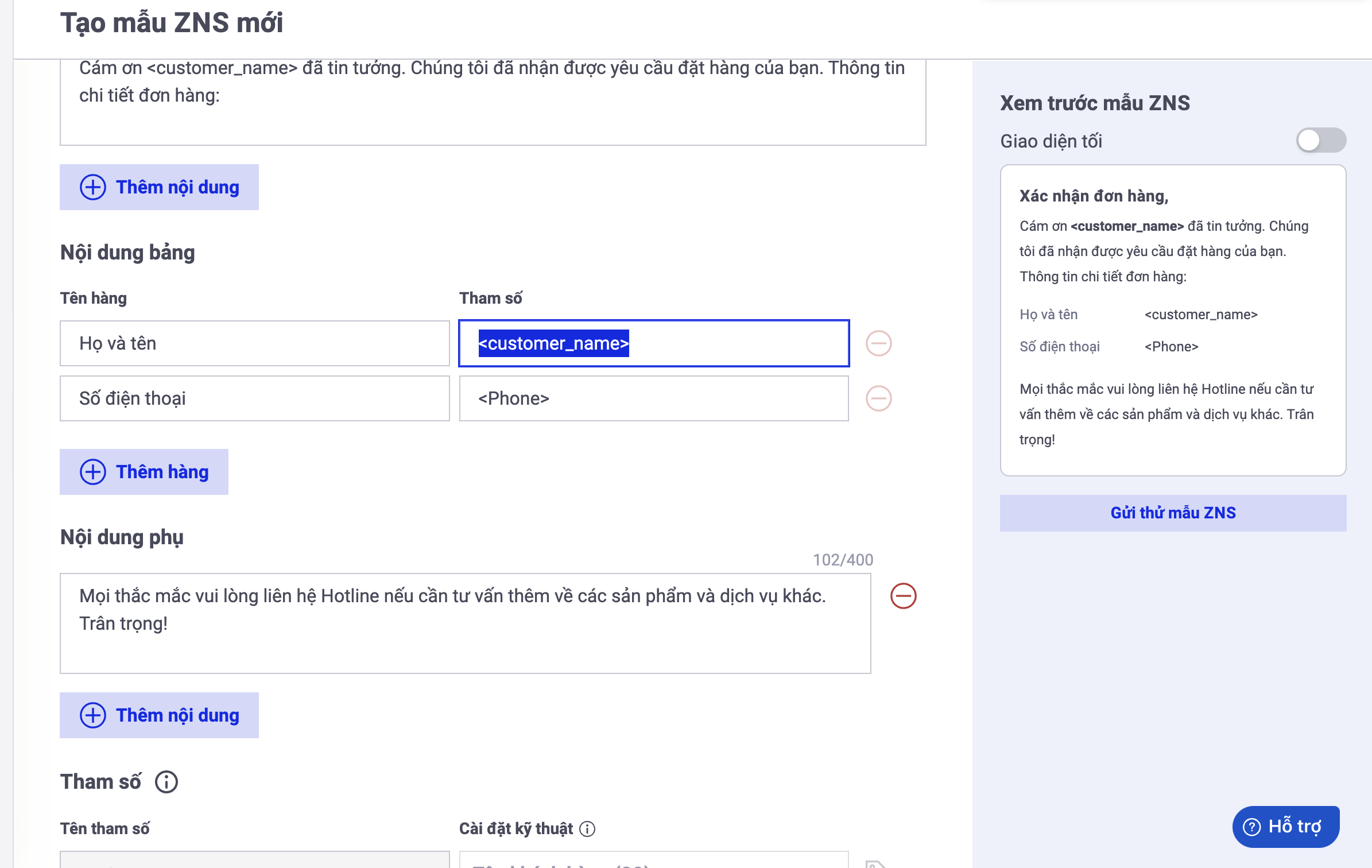Focus the <Phone> parameter field

653,398
